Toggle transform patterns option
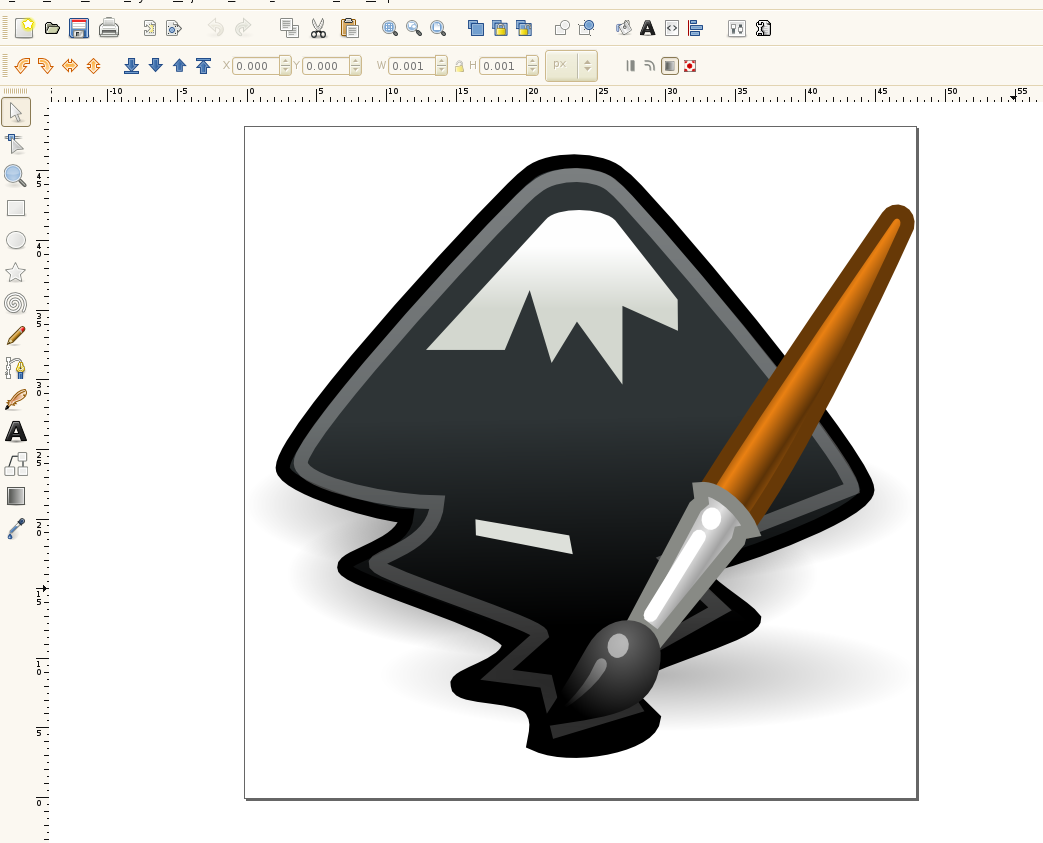 pyautogui.click(x=690, y=65)
